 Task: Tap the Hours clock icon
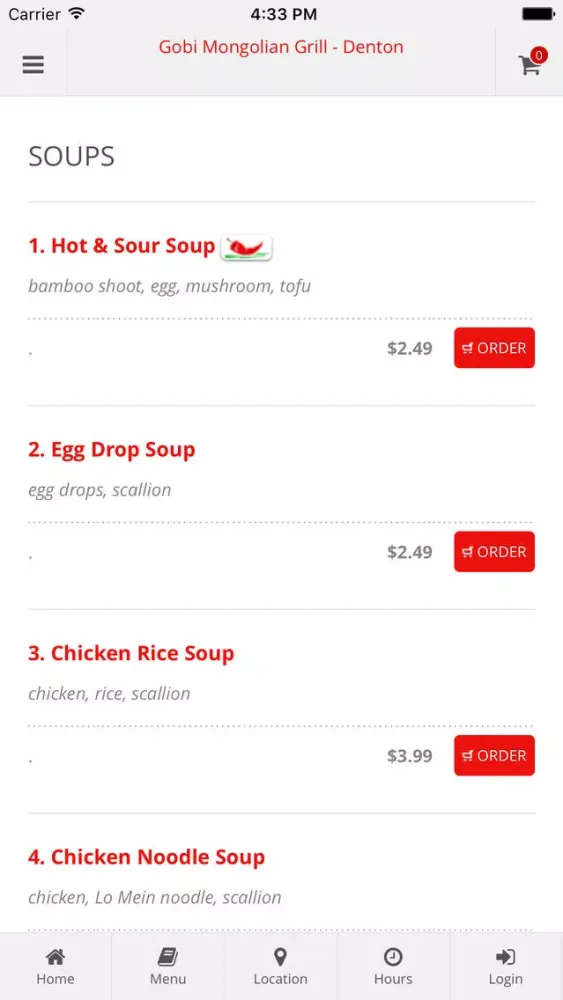coord(393,956)
